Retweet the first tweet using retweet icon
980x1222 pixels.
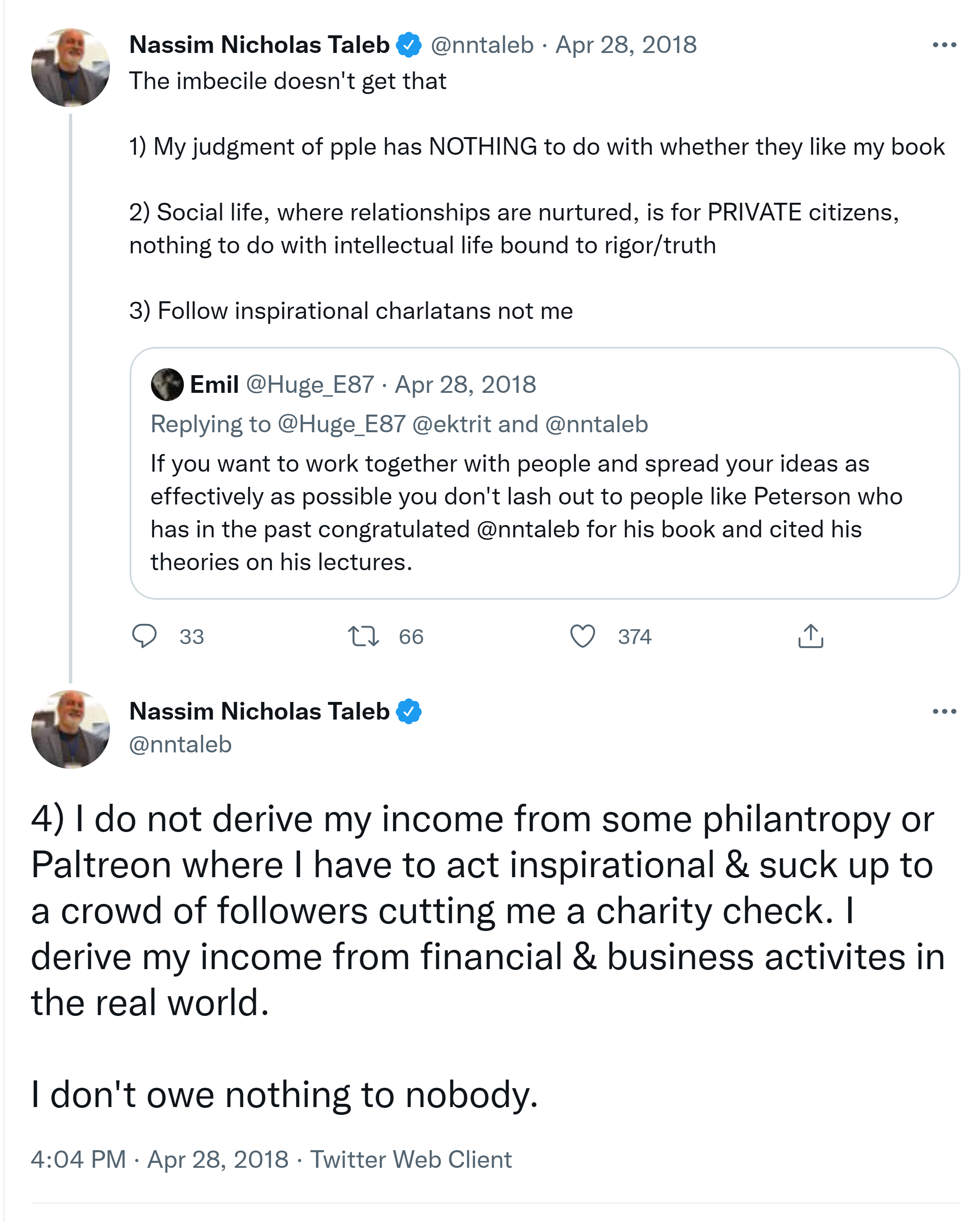coord(363,636)
